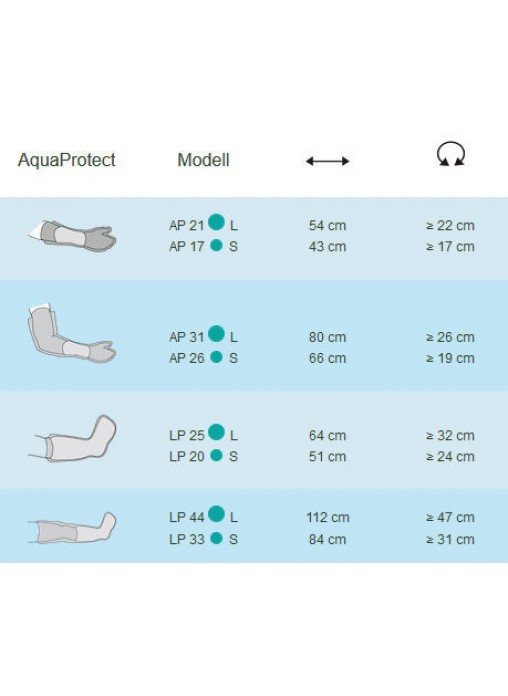Click the lower leg protector illustration
Screen dimensions: 508x696
72,439
